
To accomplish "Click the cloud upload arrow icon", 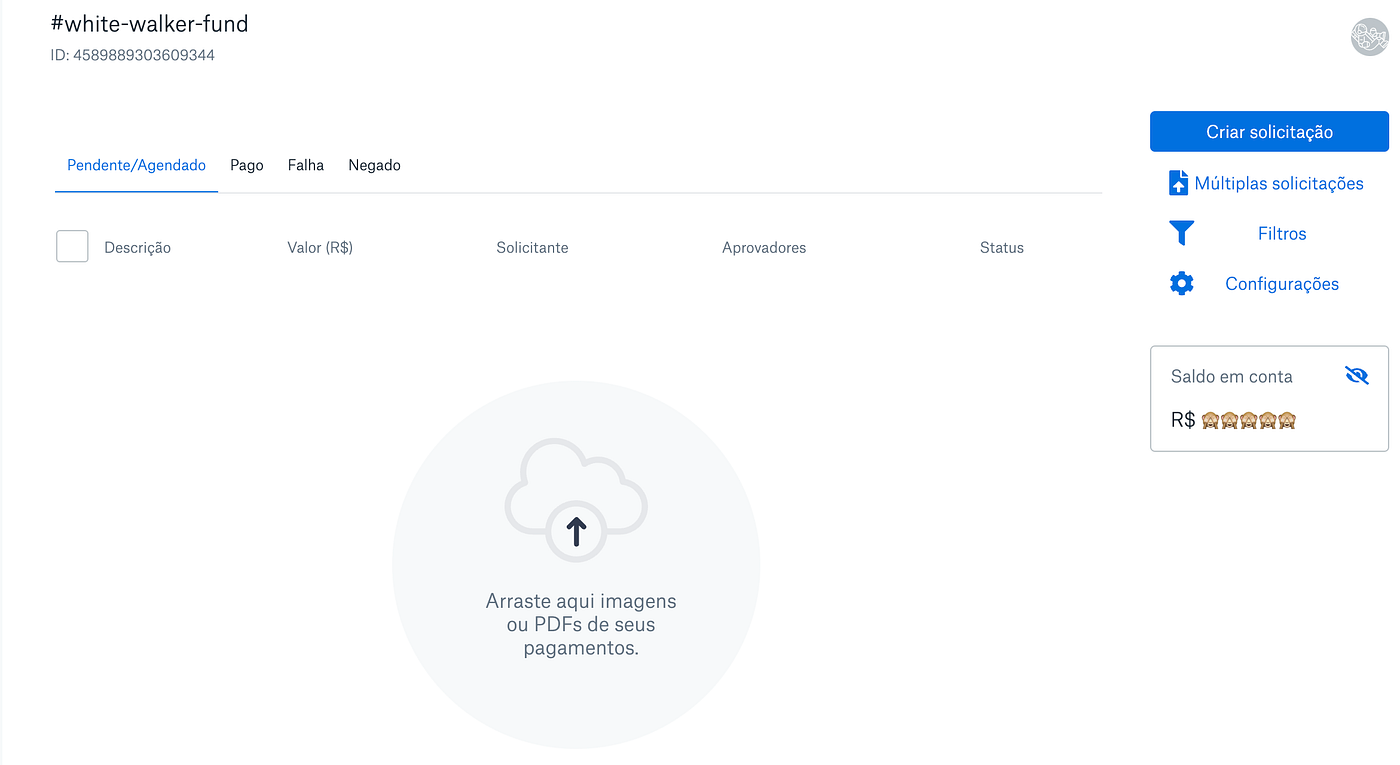I will coord(576,531).
